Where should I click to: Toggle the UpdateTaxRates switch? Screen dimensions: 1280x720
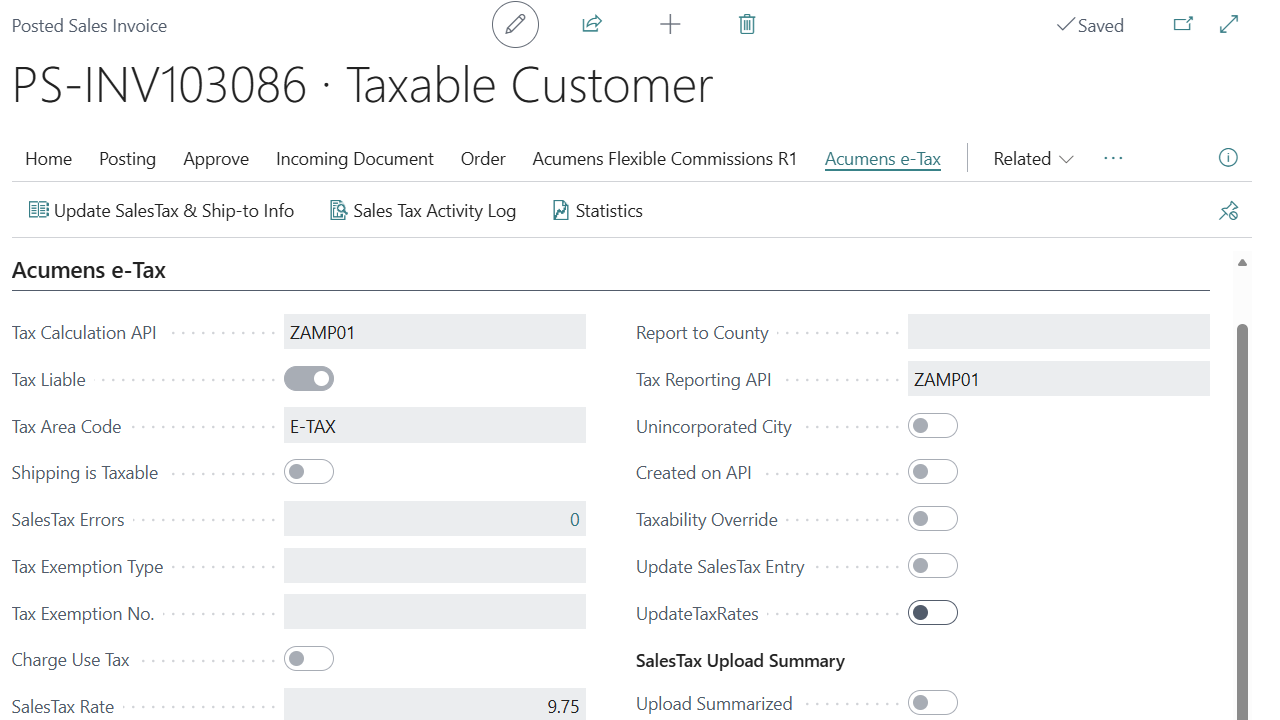click(x=933, y=613)
